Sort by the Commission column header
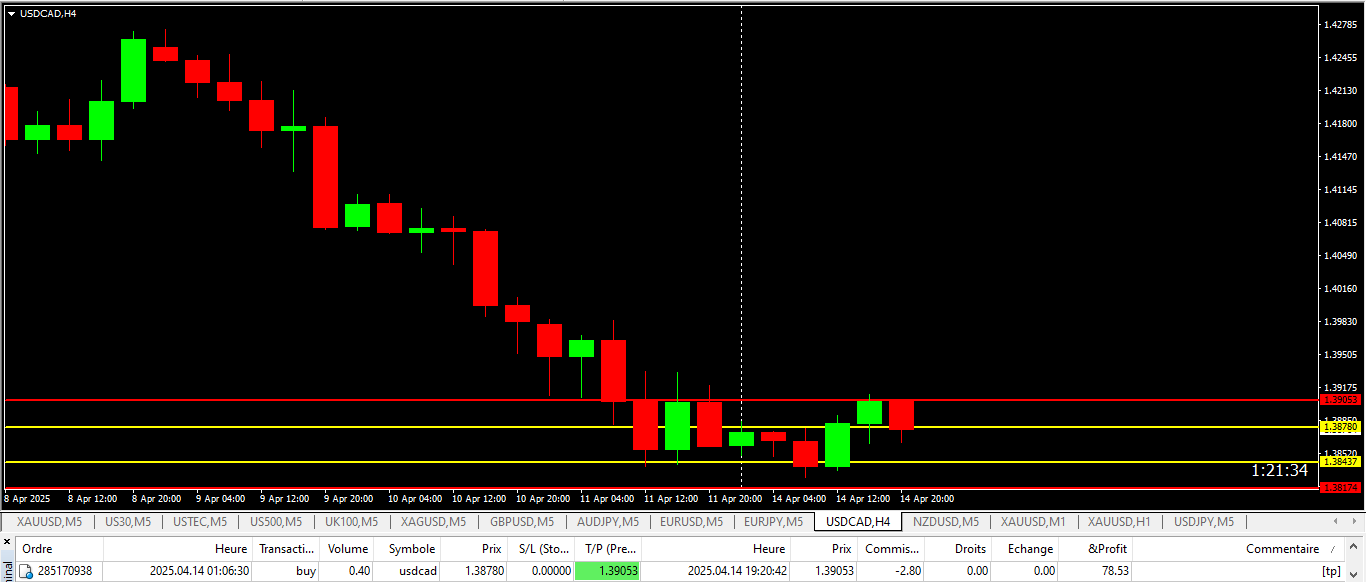Viewport: 1366px width, 582px height. pyautogui.click(x=891, y=549)
